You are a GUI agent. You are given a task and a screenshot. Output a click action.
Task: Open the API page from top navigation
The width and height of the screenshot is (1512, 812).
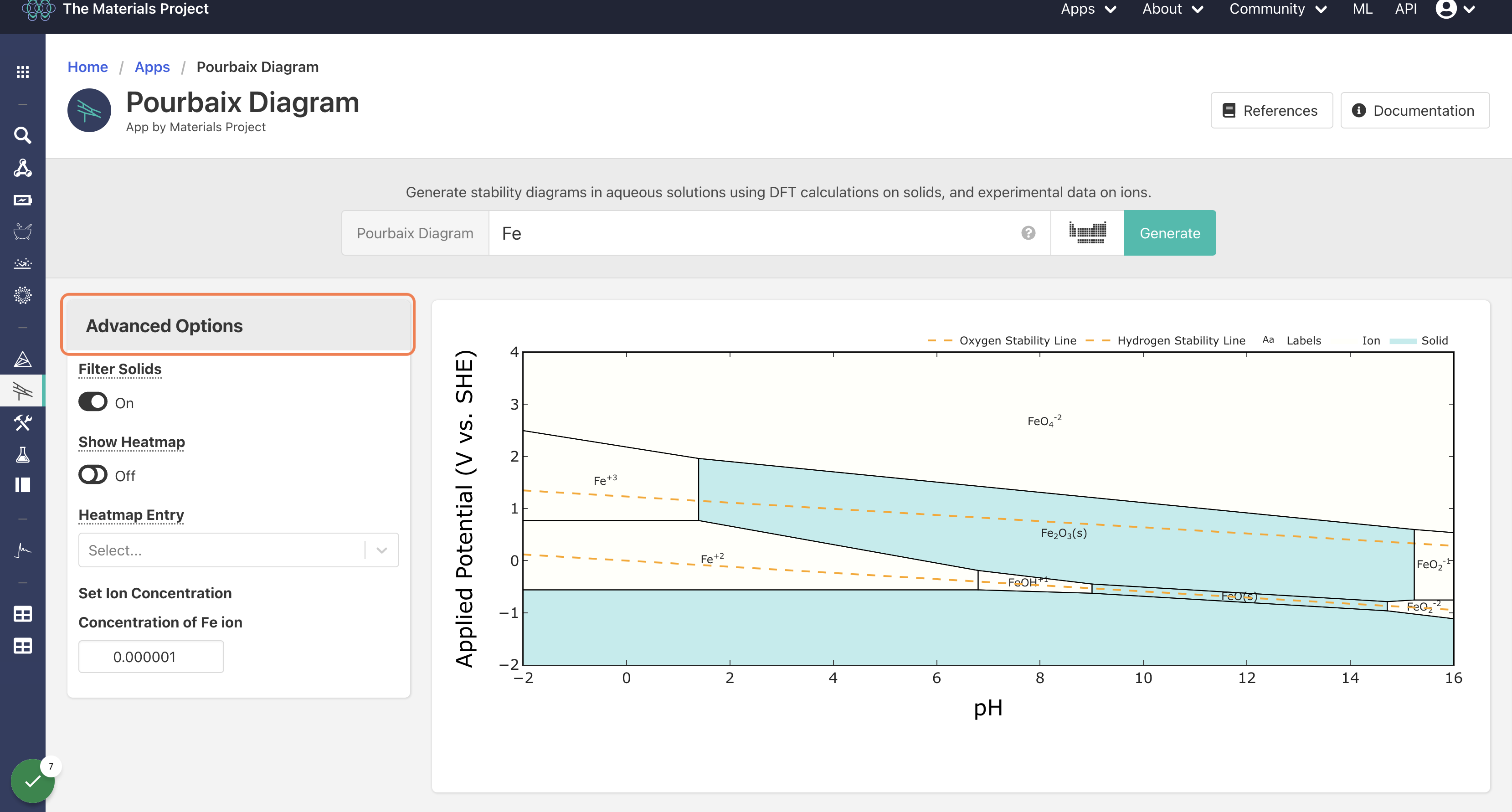tap(1405, 9)
